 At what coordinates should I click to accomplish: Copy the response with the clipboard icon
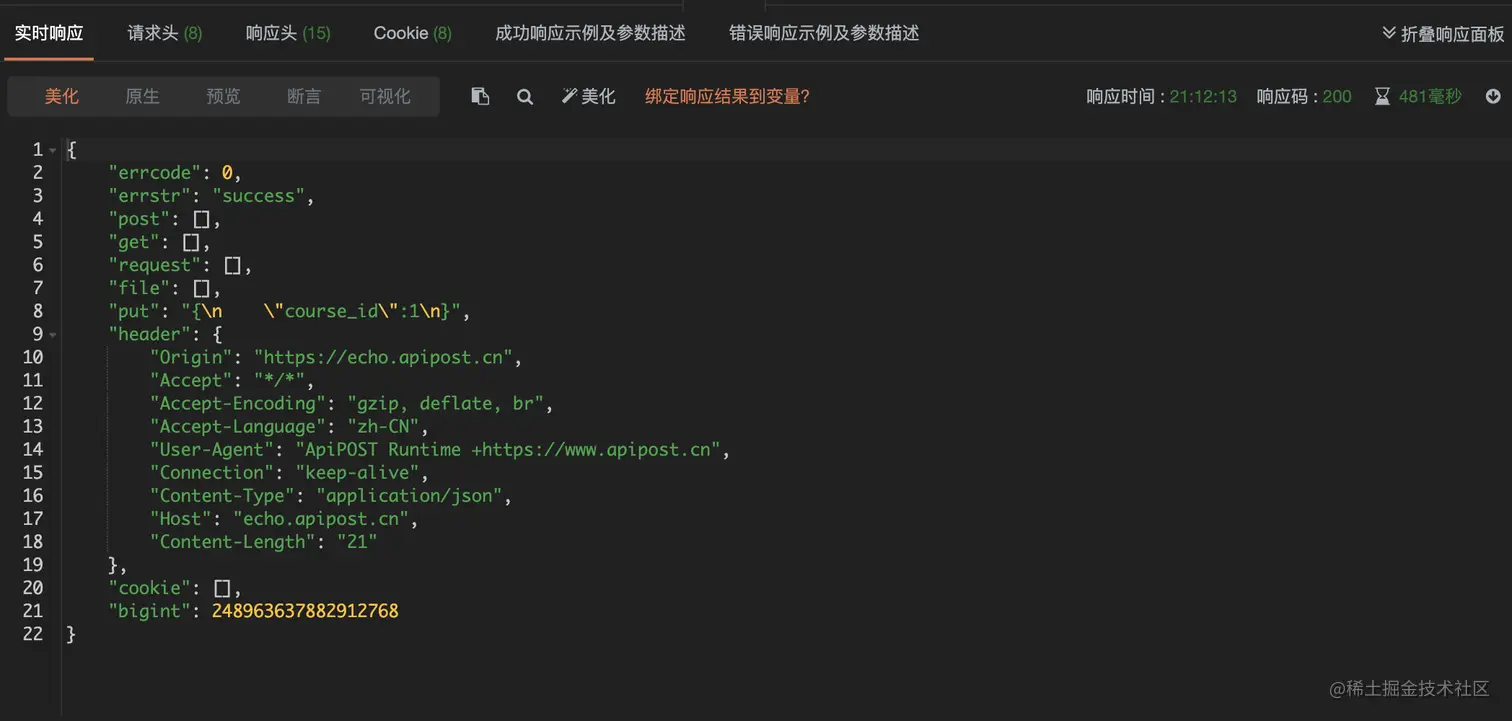(x=480, y=96)
